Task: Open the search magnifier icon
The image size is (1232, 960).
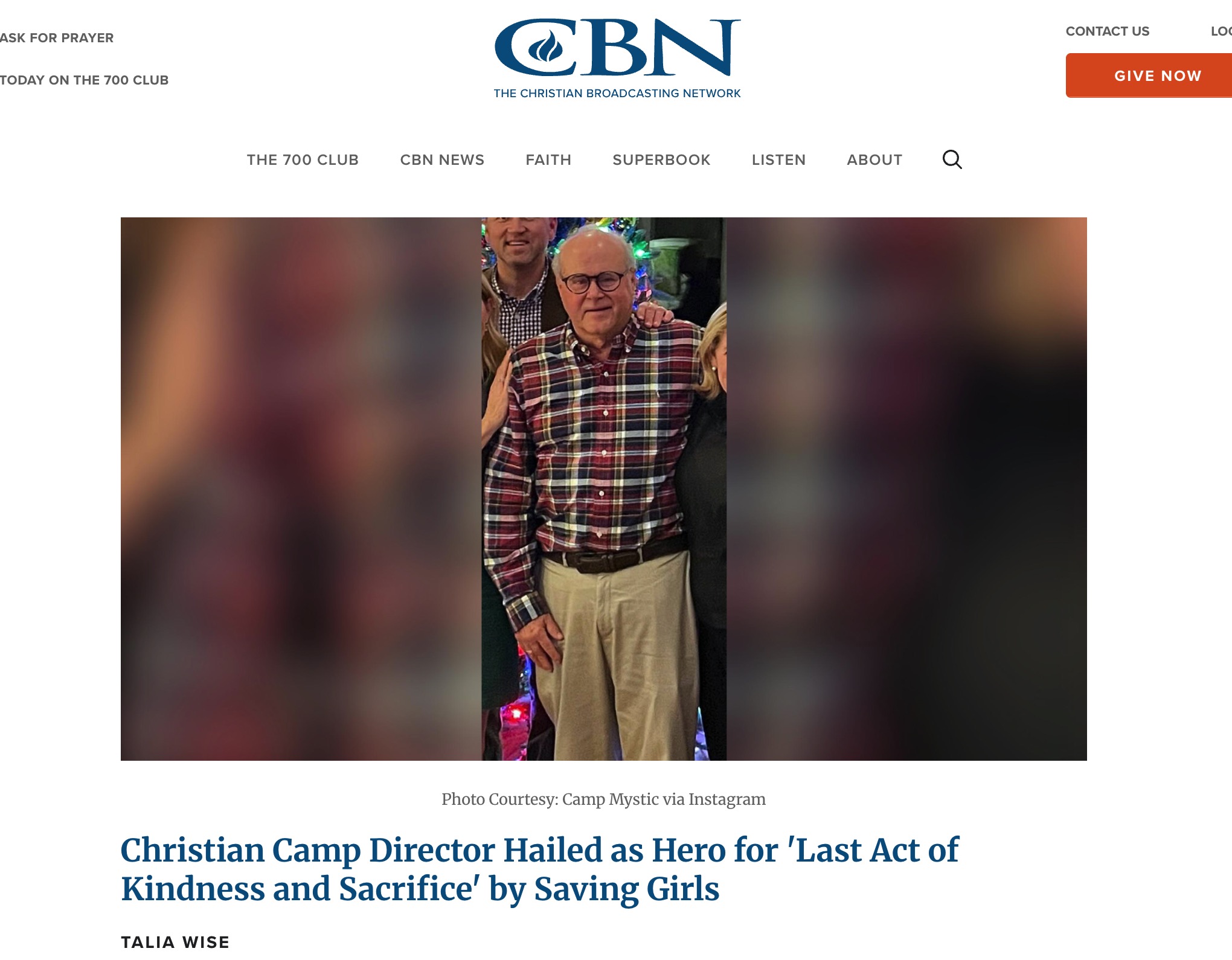Action: pyautogui.click(x=952, y=159)
